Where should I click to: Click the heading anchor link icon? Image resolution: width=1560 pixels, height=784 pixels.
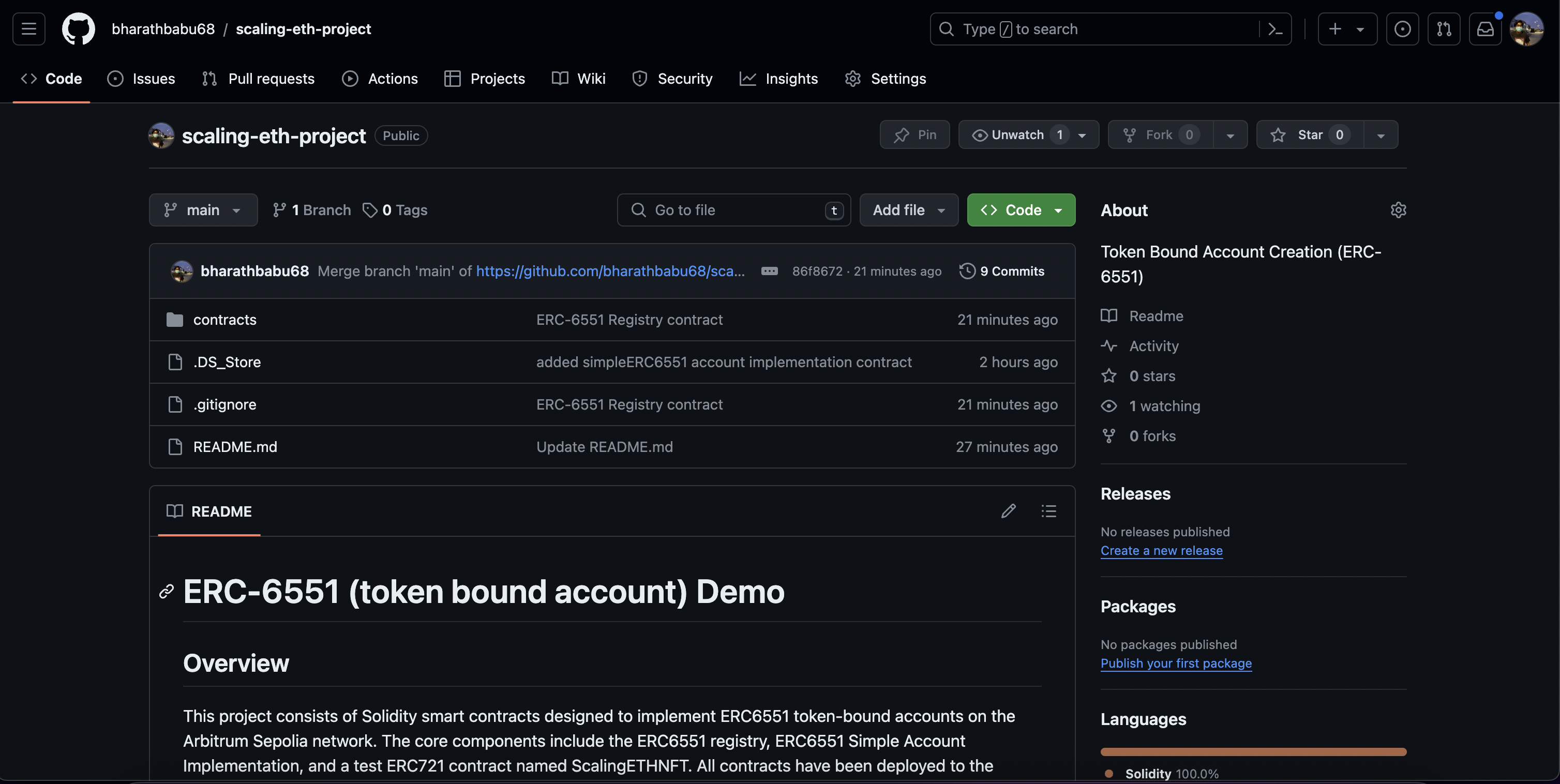[x=167, y=592]
